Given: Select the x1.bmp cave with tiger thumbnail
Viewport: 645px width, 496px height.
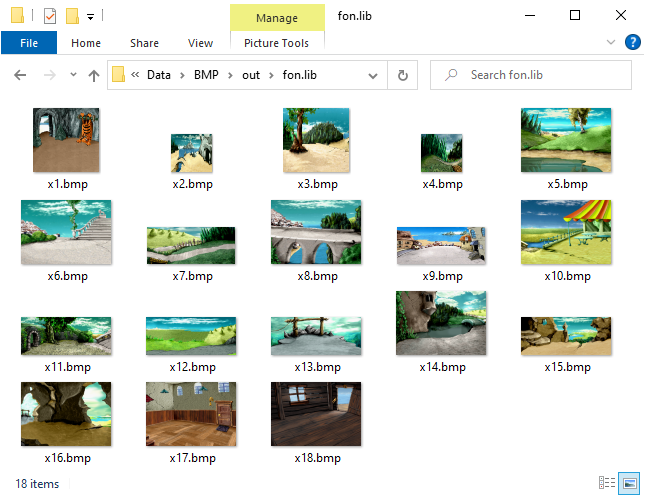Looking at the screenshot, I should point(66,140).
